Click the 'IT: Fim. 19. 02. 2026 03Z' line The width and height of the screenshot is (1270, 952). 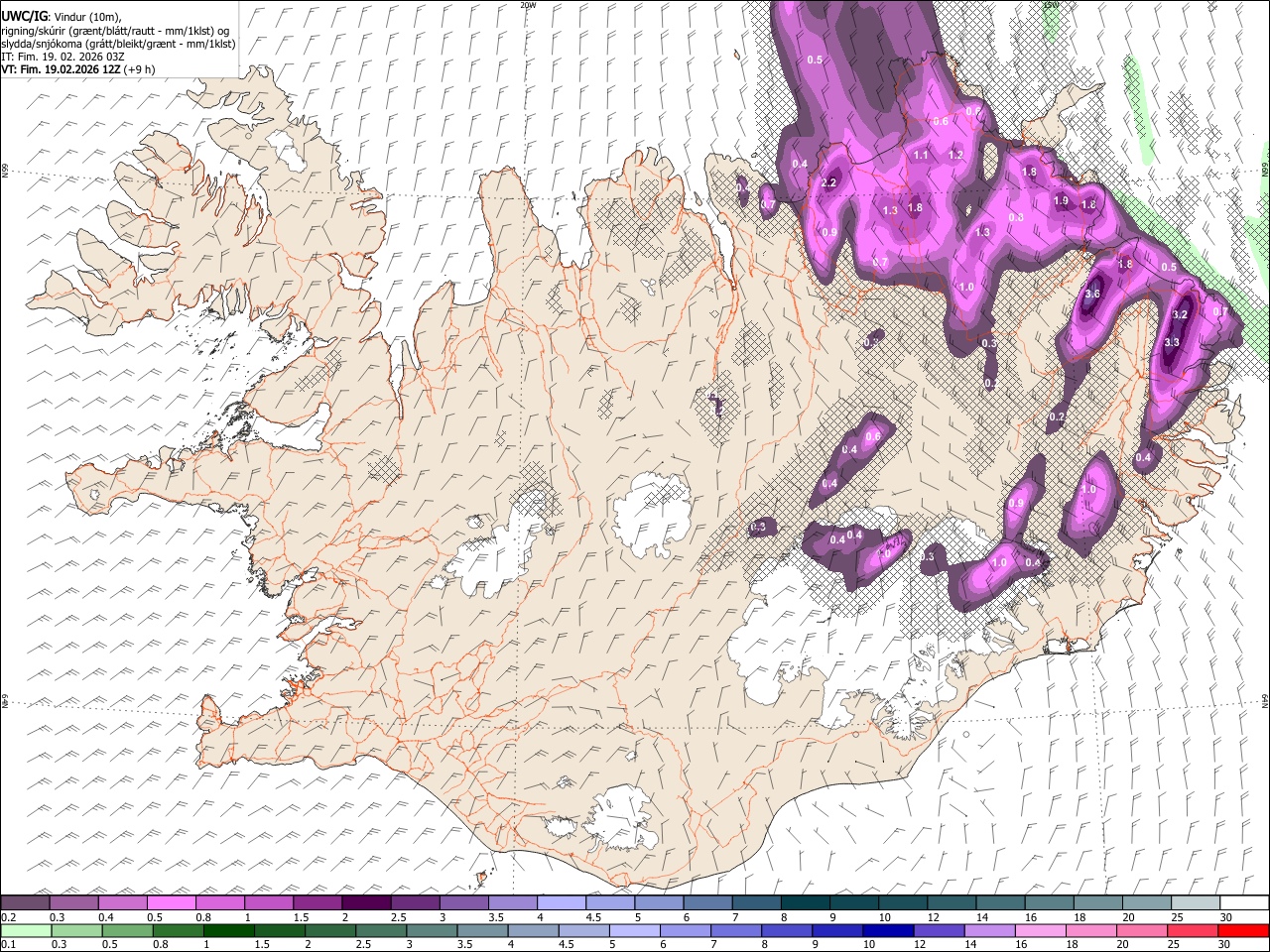point(63,57)
